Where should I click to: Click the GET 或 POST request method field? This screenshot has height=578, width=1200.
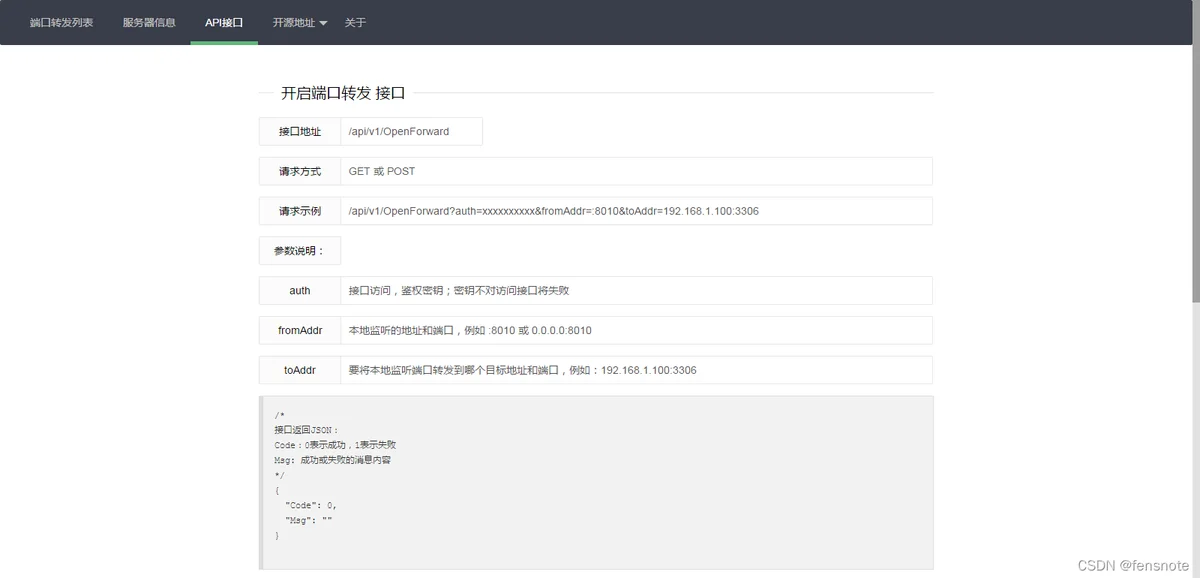pos(636,171)
